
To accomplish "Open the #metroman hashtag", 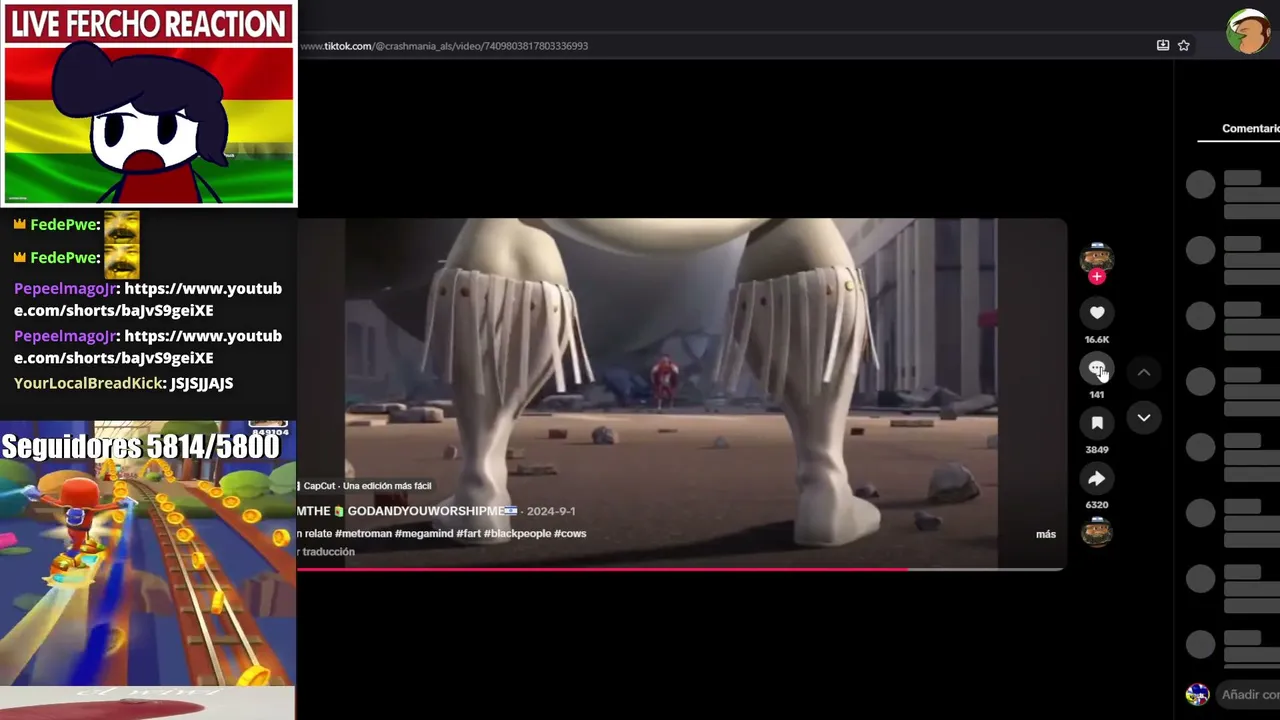I will 363,534.
